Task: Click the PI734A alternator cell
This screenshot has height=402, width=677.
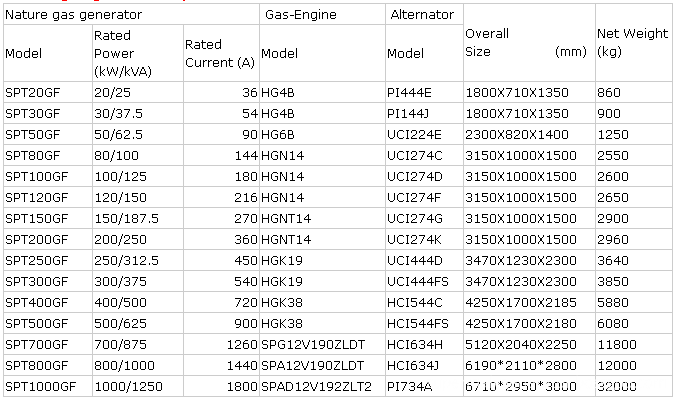Action: [424, 386]
